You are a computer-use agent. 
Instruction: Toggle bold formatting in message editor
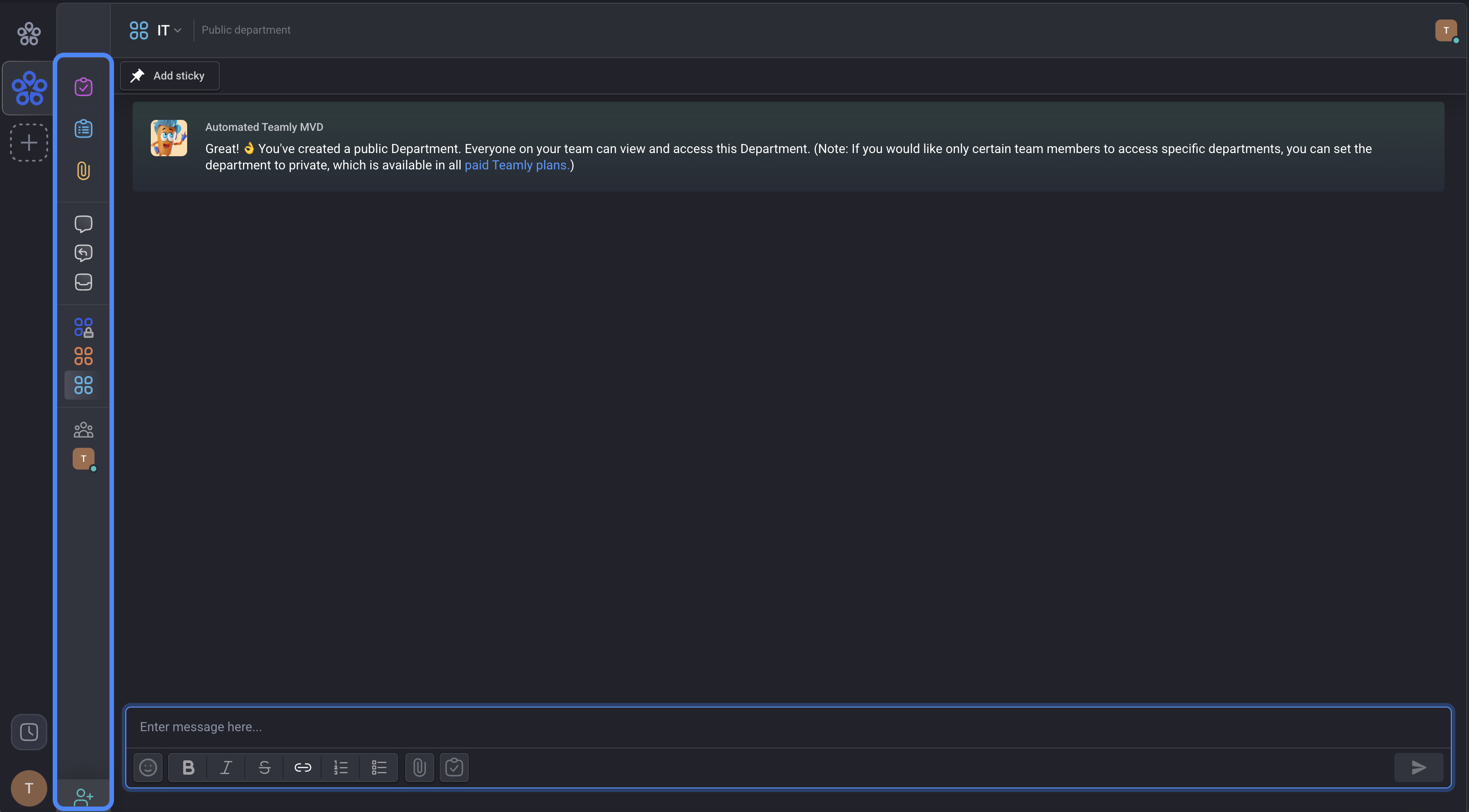pyautogui.click(x=188, y=767)
